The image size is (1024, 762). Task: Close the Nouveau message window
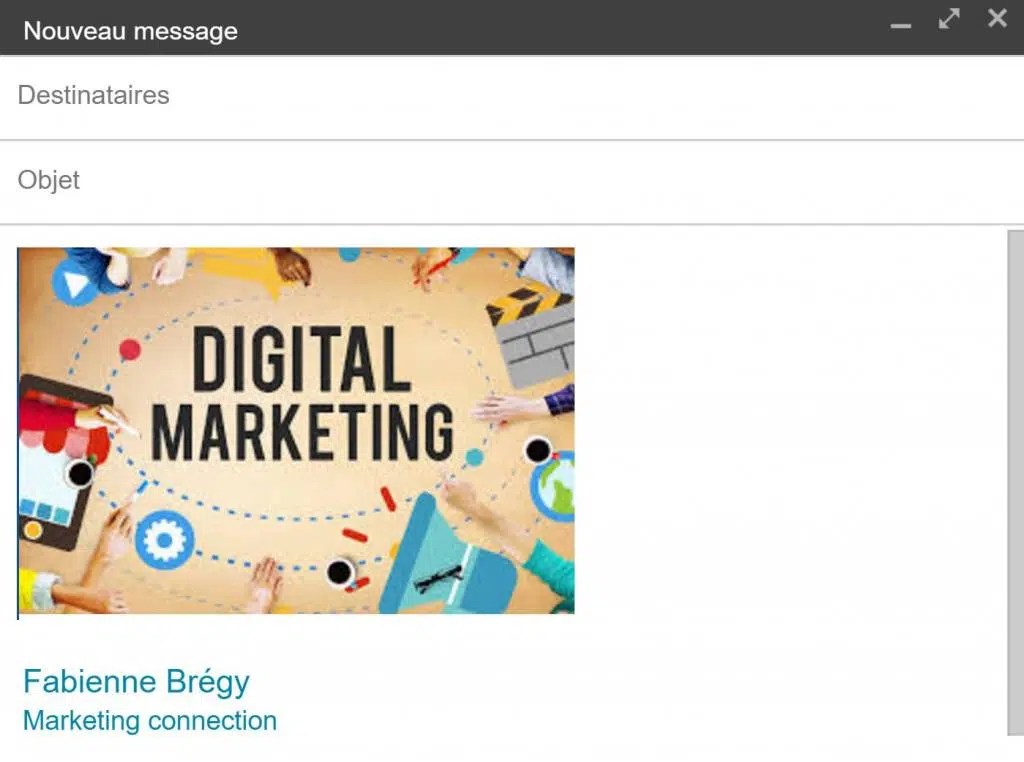(997, 18)
